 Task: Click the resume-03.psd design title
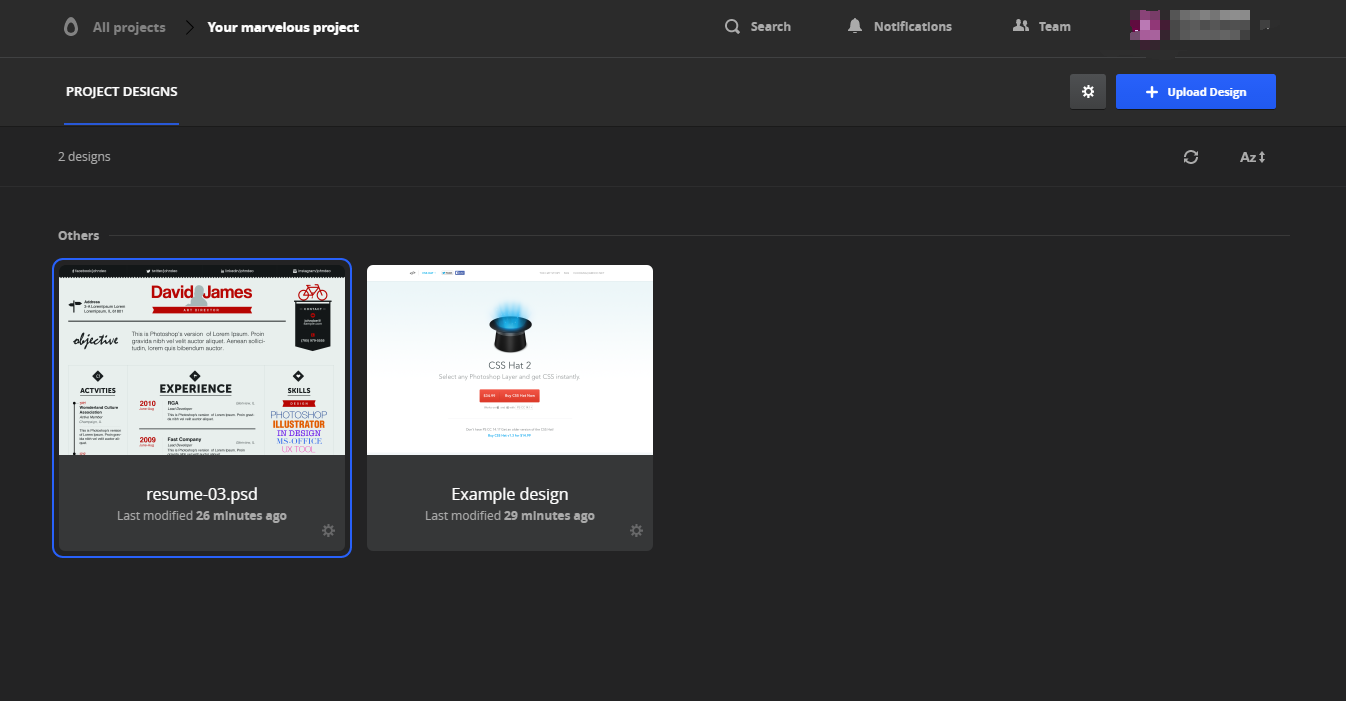point(202,494)
